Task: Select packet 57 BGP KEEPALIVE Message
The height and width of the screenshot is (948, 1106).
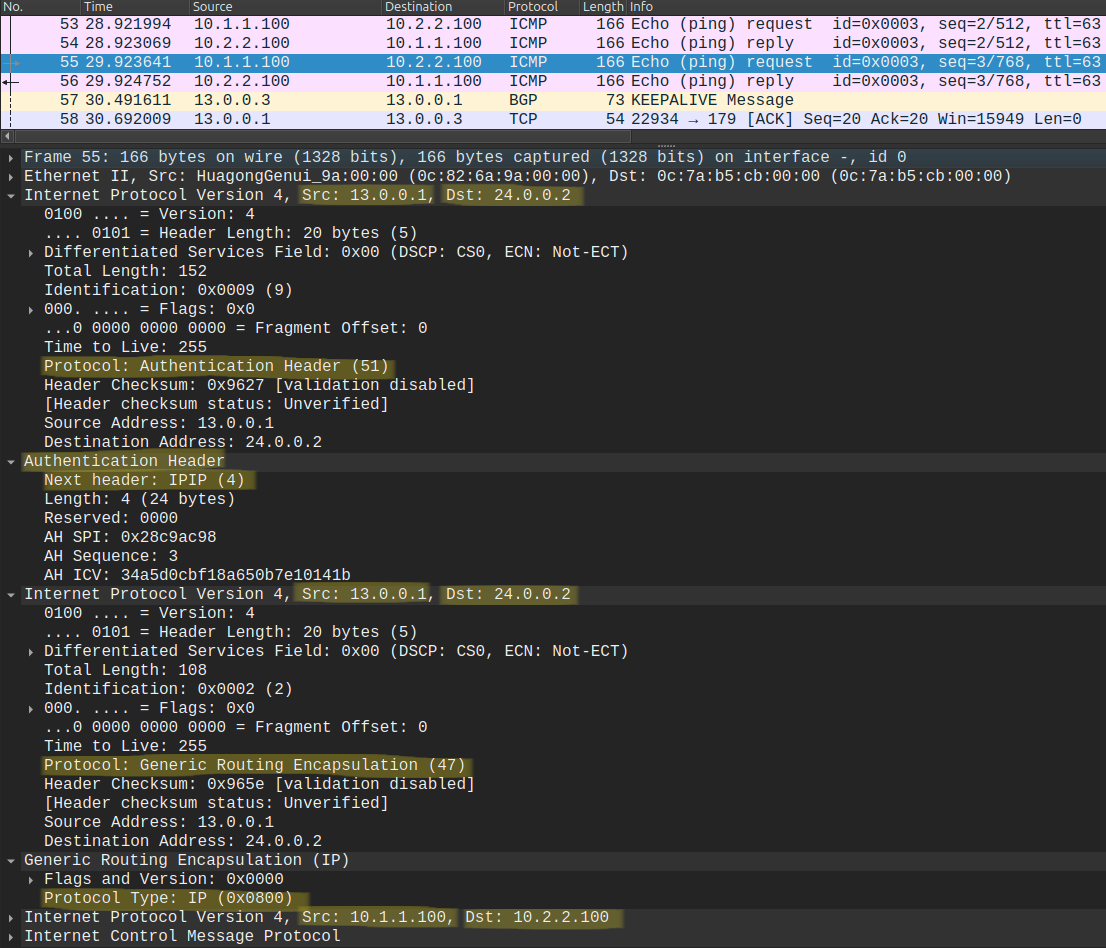Action: click(553, 100)
